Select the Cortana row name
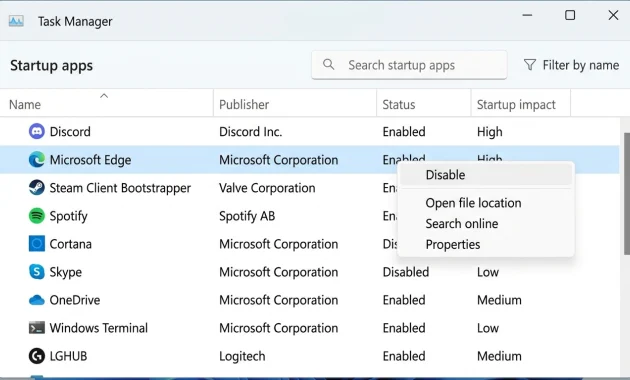This screenshot has width=630, height=380. pos(70,244)
